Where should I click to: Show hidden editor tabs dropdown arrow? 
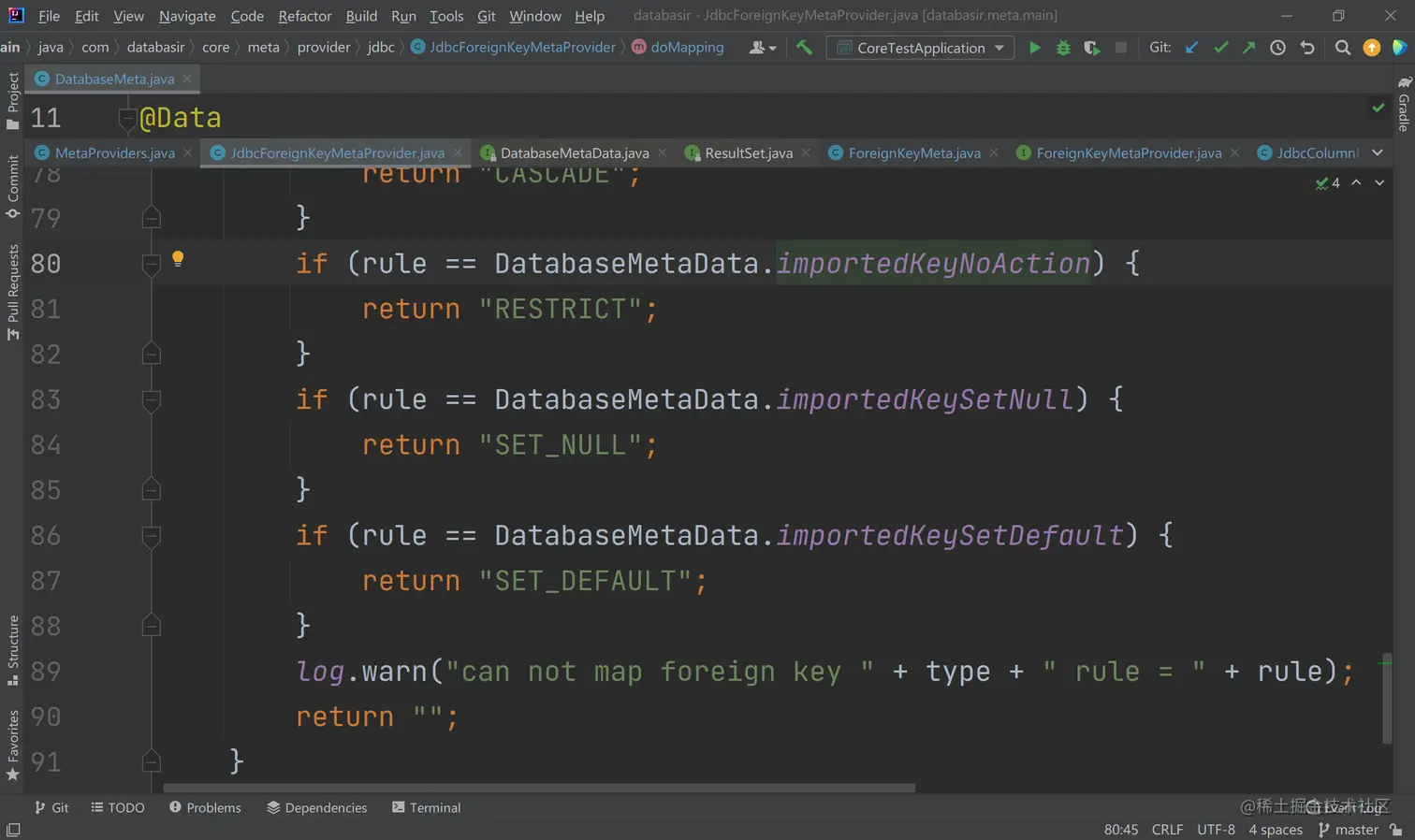pyautogui.click(x=1378, y=152)
